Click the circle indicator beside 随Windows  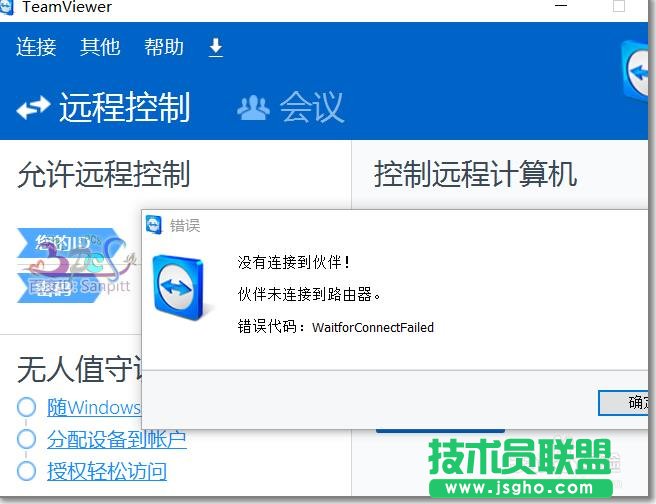point(26,407)
